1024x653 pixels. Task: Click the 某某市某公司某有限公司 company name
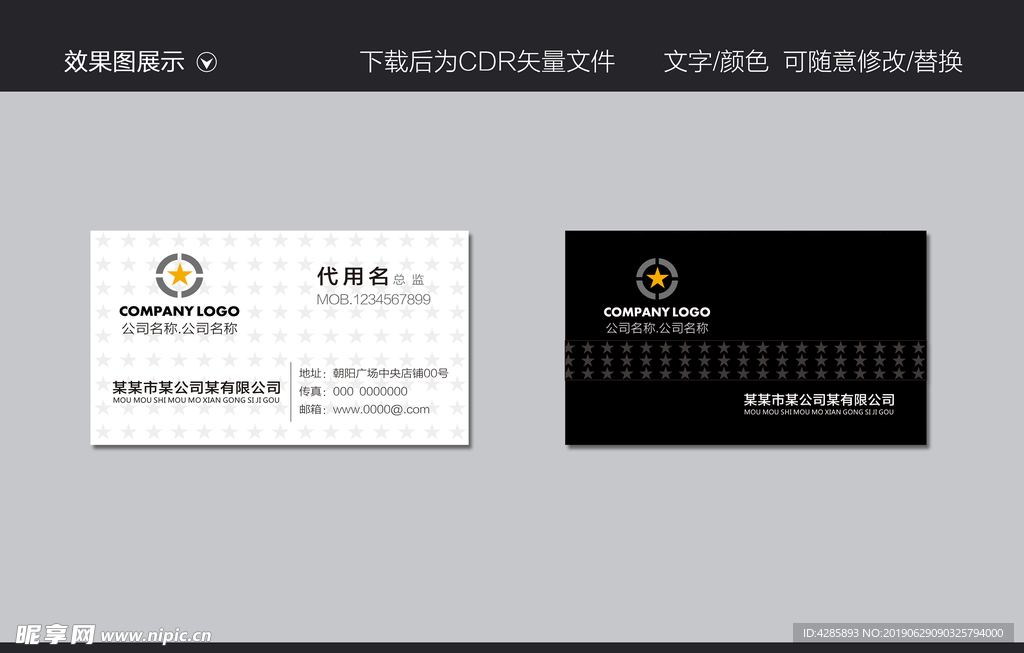pos(196,383)
